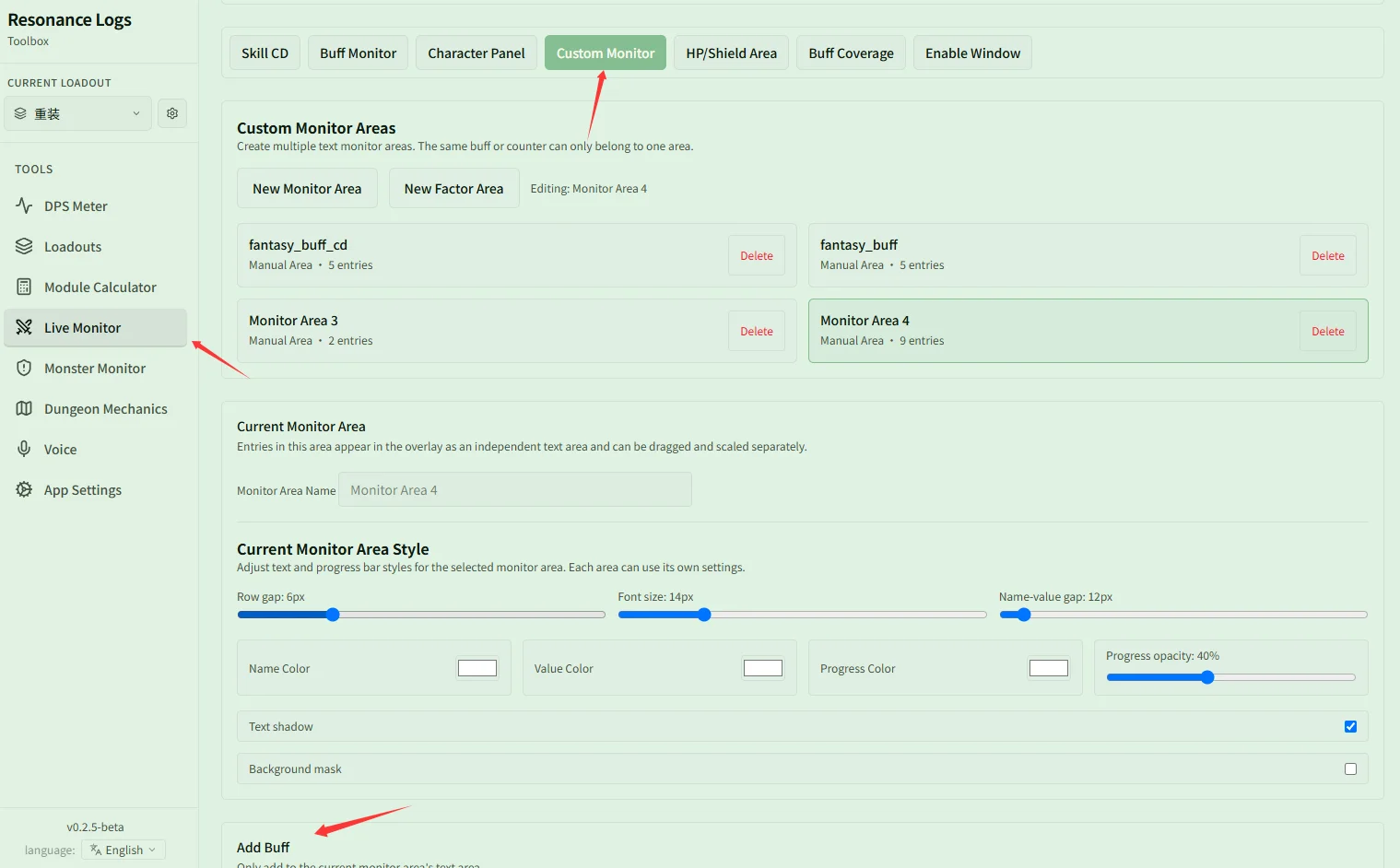Switch to the Buff Coverage tab
The height and width of the screenshot is (868, 1400).
pyautogui.click(x=851, y=53)
